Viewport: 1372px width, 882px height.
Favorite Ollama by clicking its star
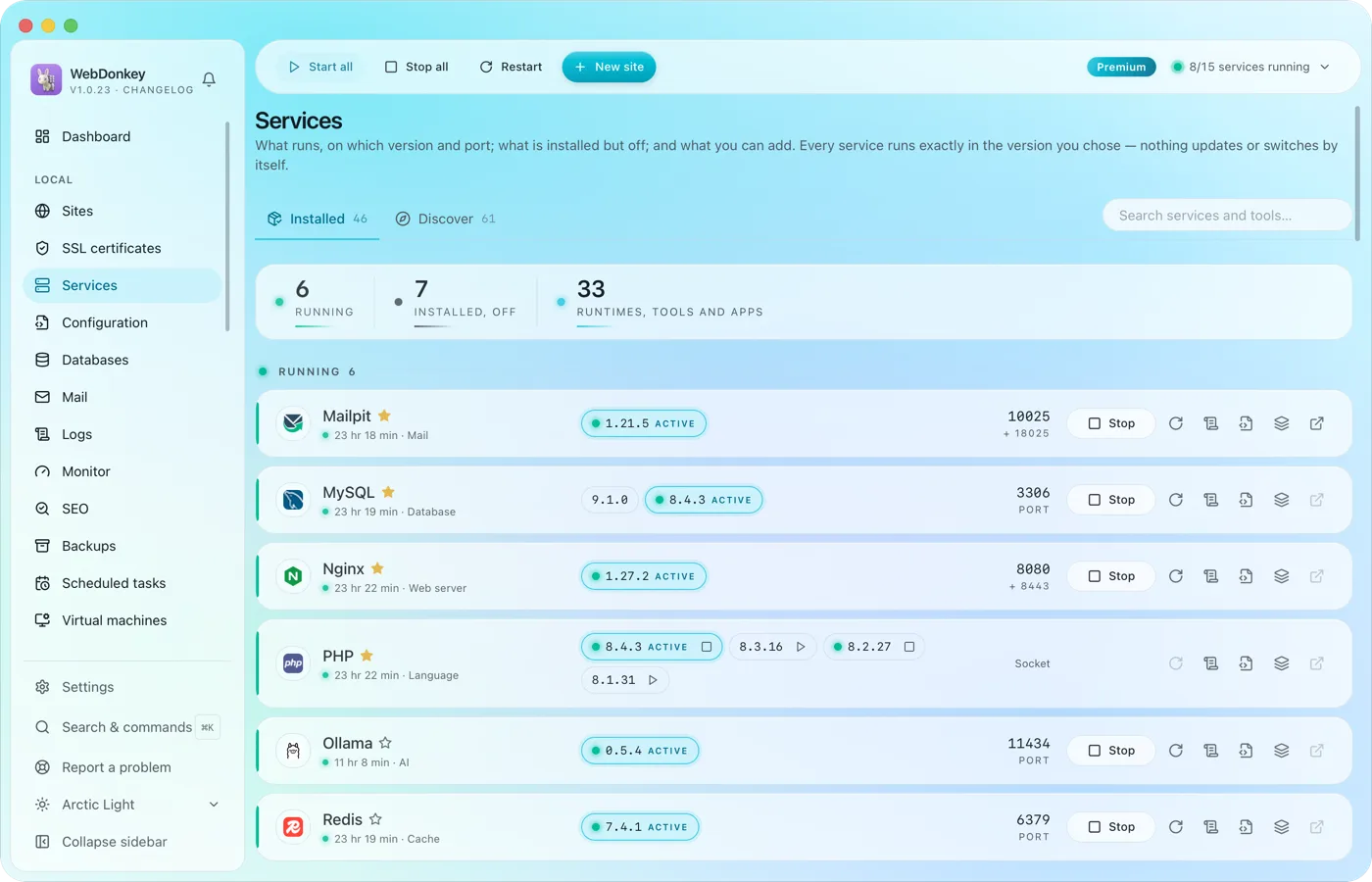coord(385,743)
